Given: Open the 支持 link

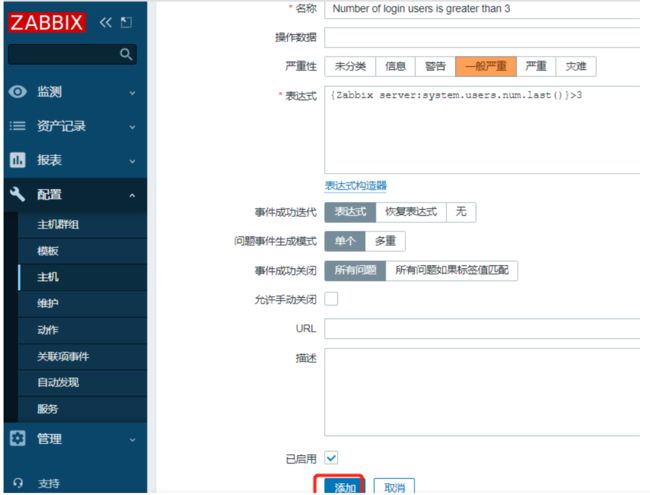Looking at the screenshot, I should coord(49,483).
